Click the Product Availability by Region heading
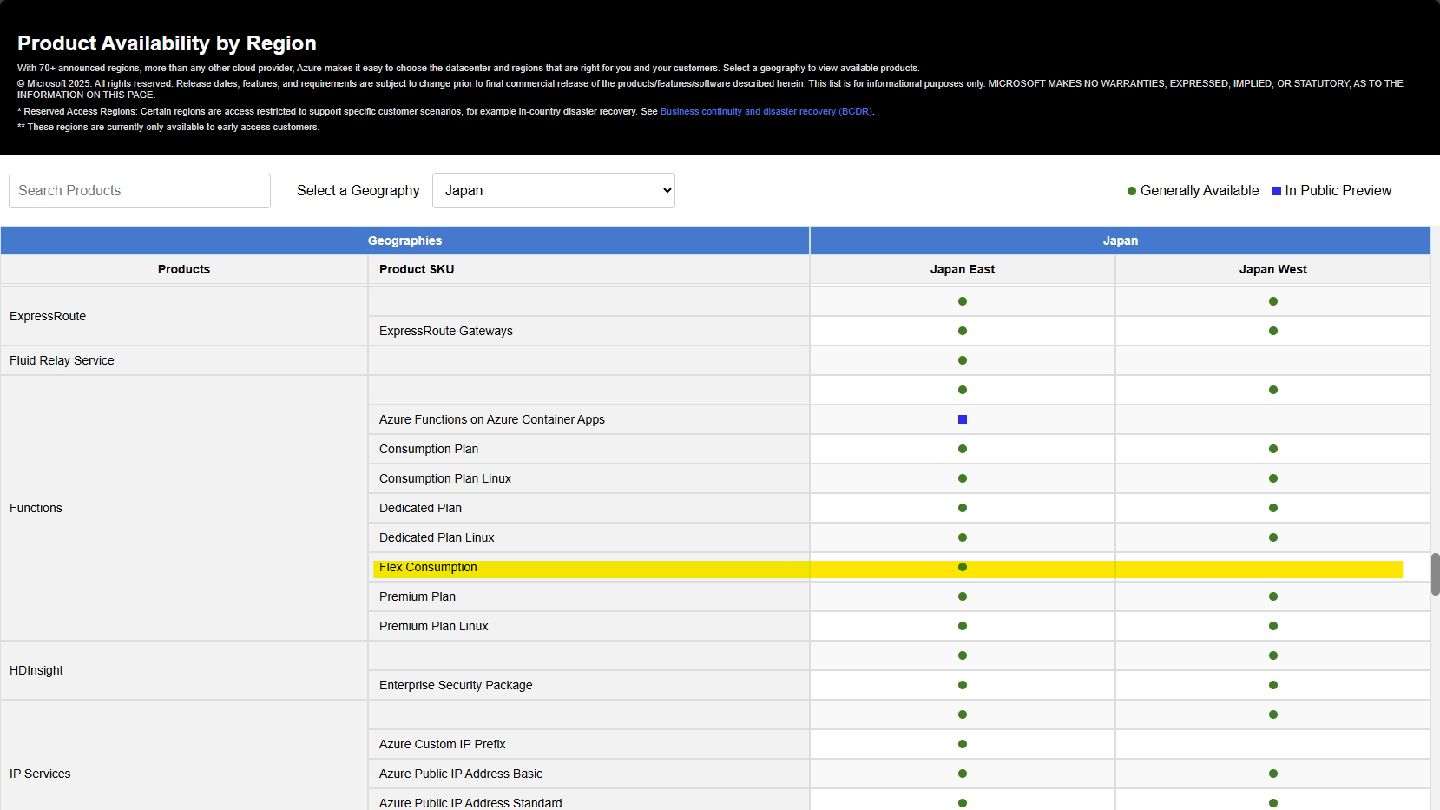The image size is (1440, 810). [167, 44]
